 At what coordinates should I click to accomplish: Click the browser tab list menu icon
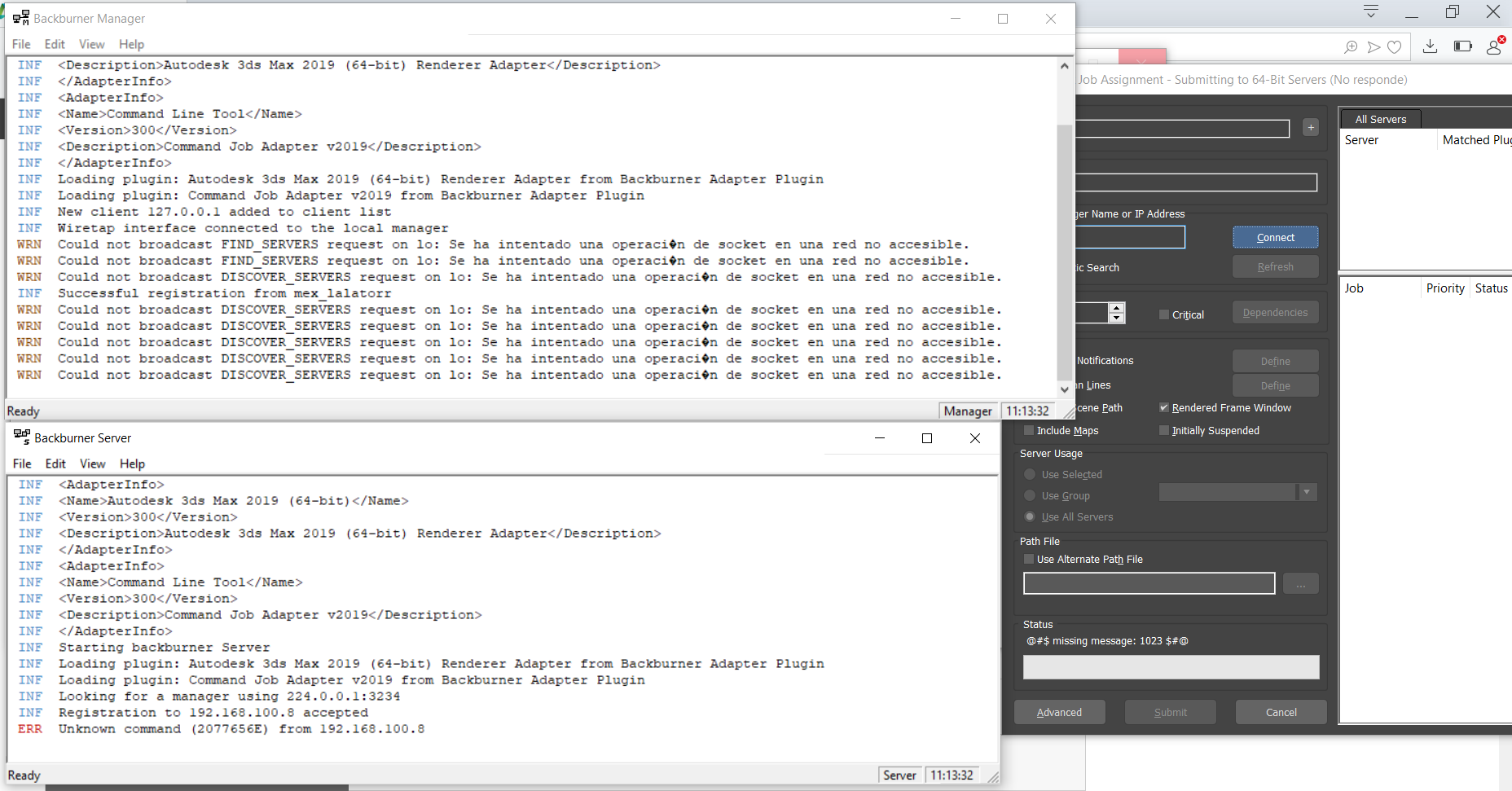coord(1371,11)
